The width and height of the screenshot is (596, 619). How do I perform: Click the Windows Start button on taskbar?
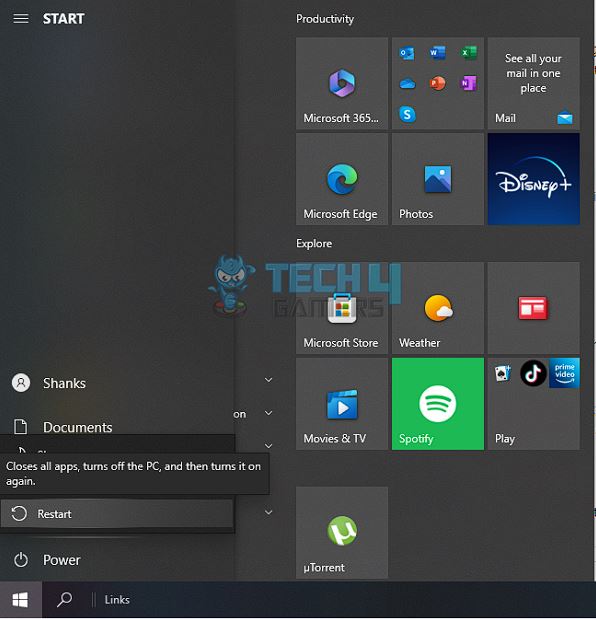click(21, 600)
